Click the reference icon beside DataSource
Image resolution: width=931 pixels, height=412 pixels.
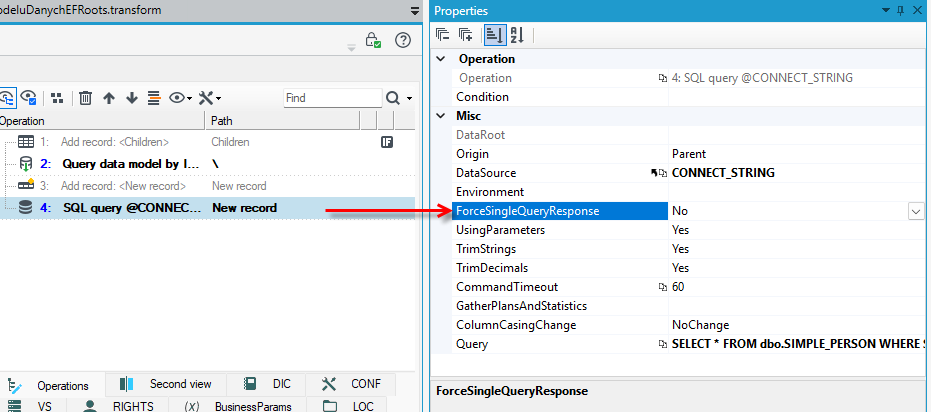pos(655,173)
